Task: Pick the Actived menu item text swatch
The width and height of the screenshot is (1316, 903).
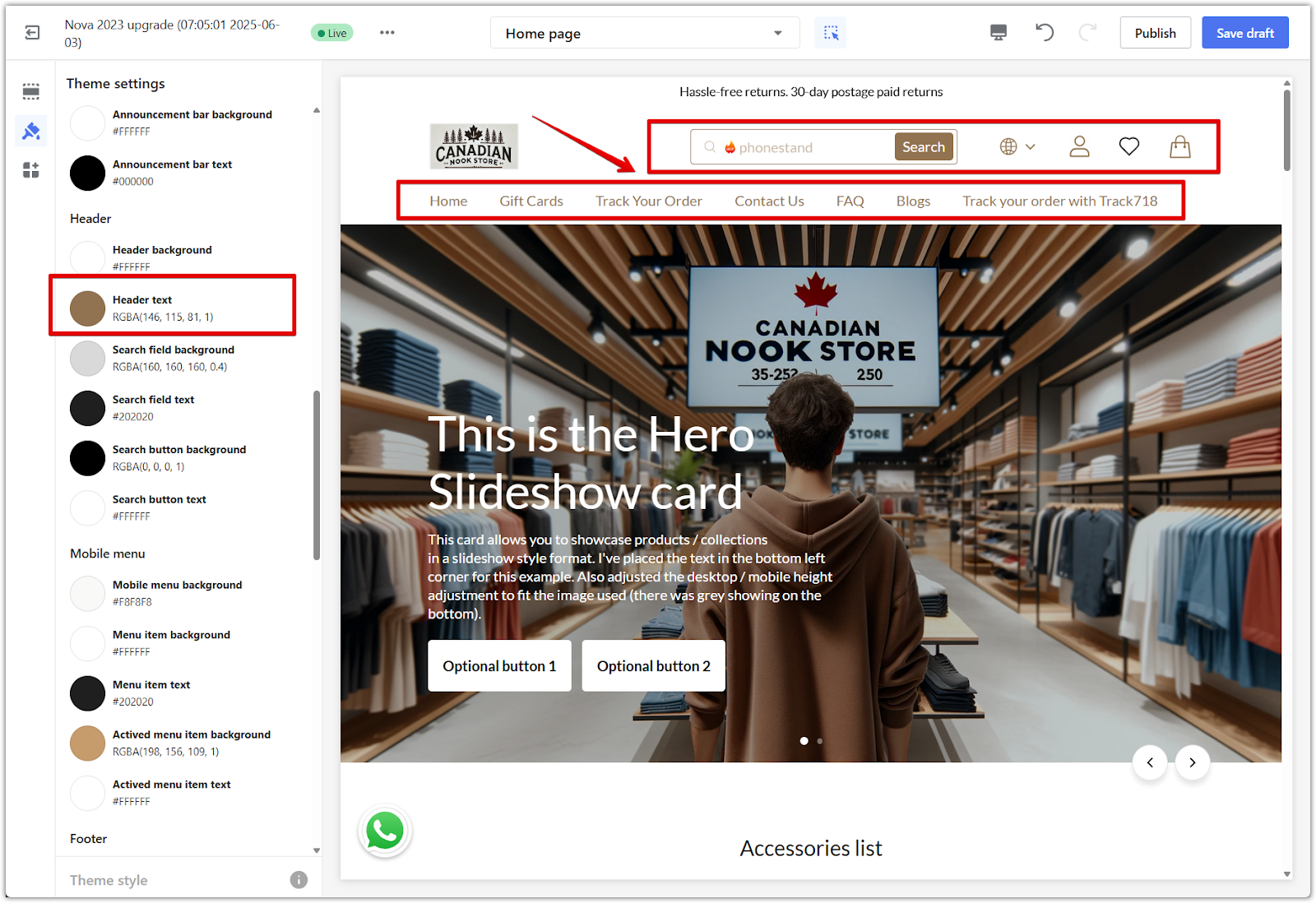Action: [87, 793]
